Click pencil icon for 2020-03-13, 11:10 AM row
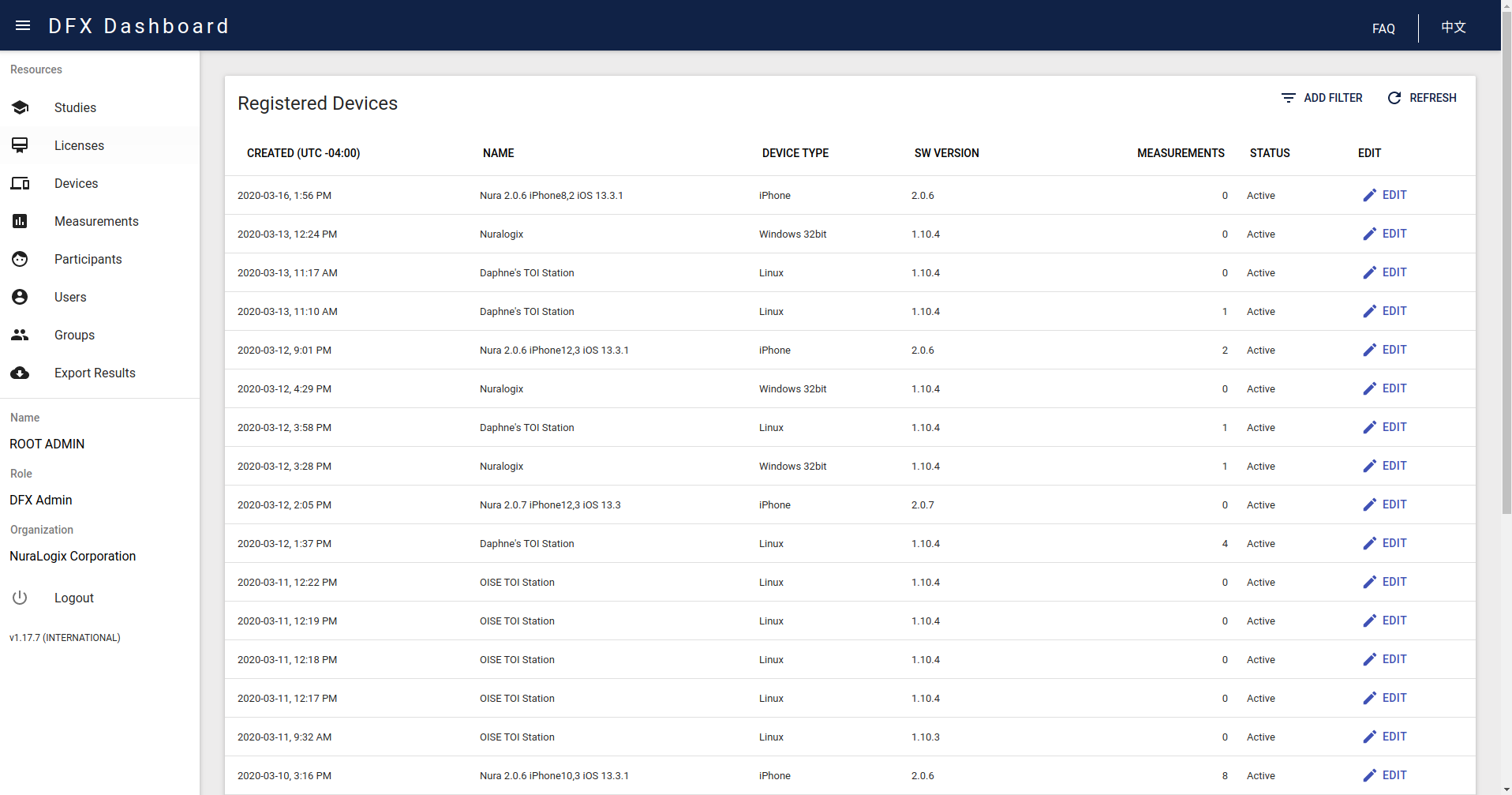Viewport: 1512px width, 795px height. tap(1370, 311)
